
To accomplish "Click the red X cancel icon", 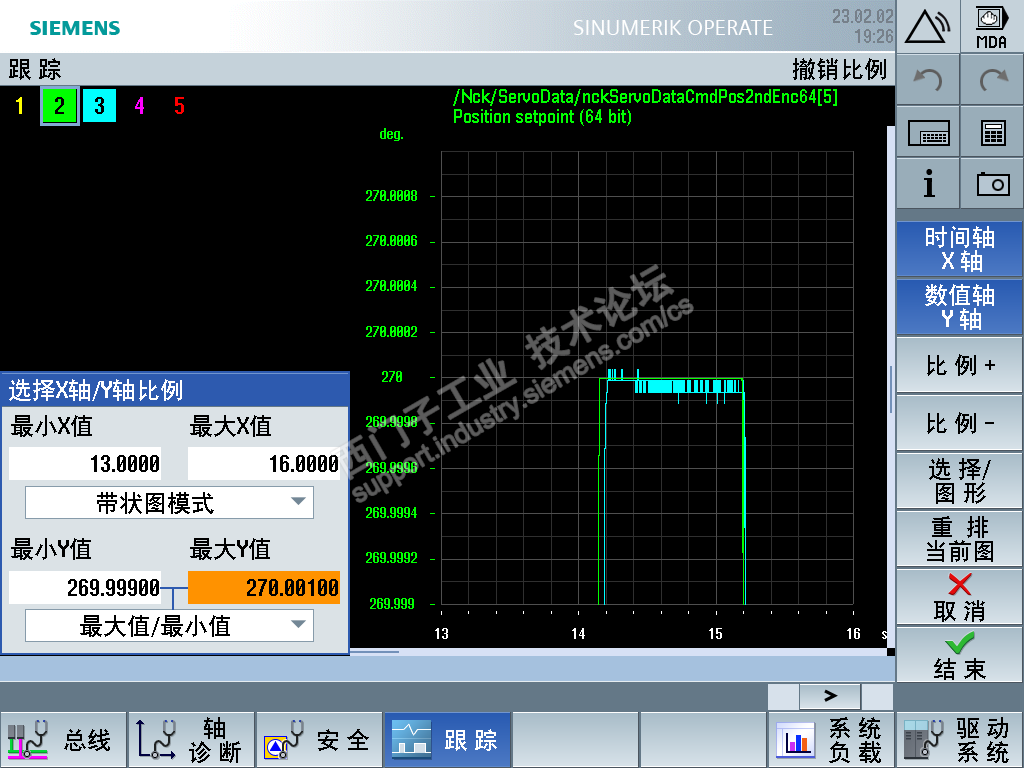I will coord(959,584).
